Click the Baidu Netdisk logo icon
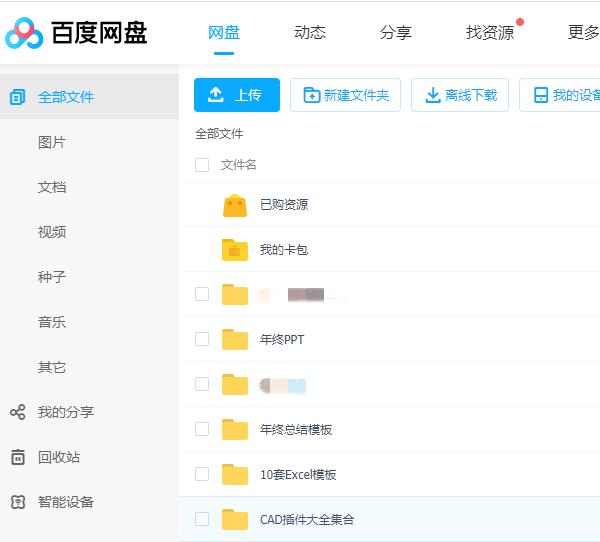Viewport: 600px width, 542px height. (24, 33)
